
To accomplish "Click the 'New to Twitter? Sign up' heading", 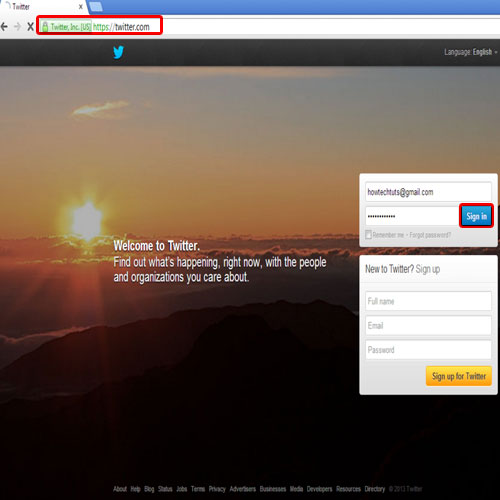I will [402, 269].
